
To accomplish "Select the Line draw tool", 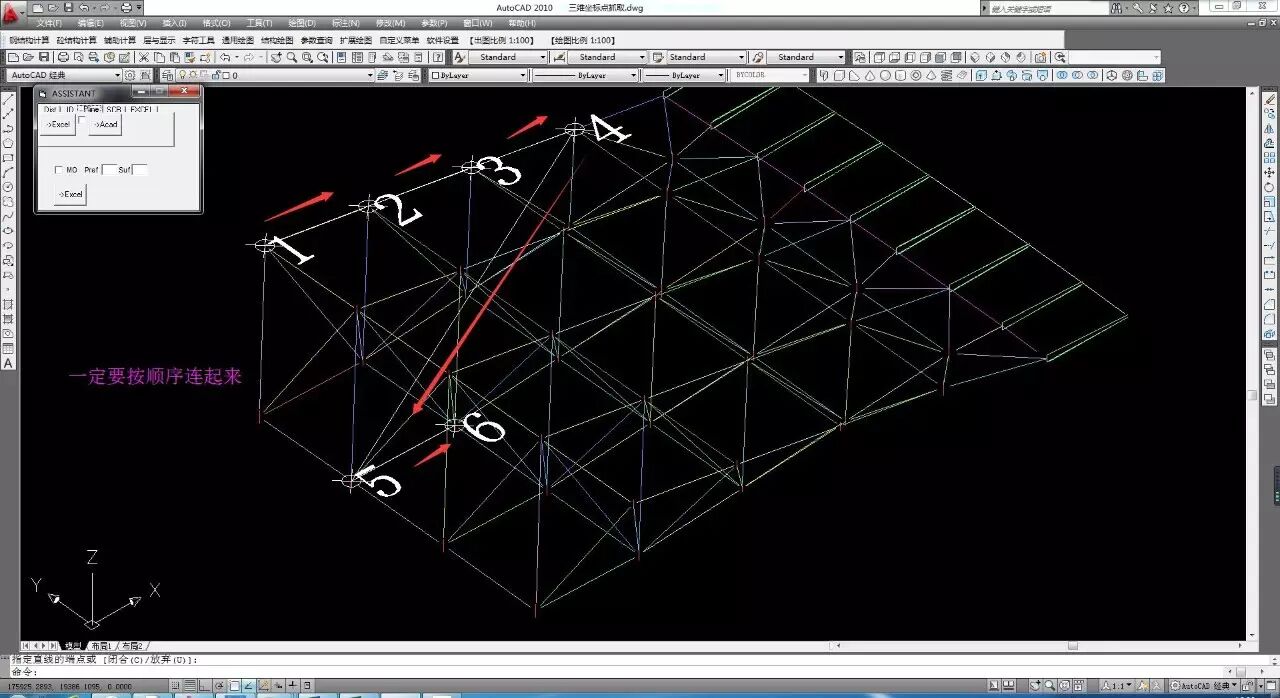I will (8, 101).
